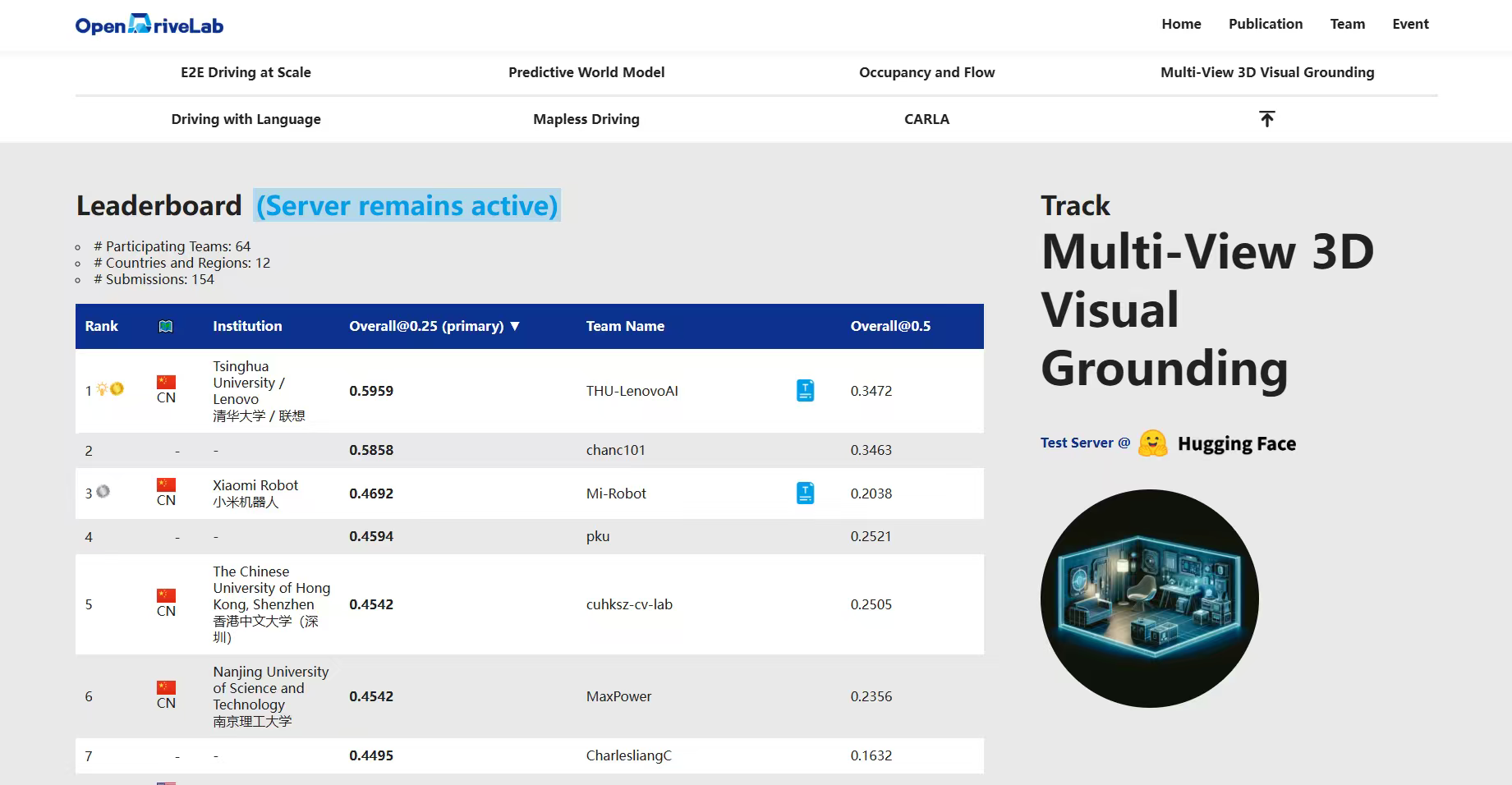Click the China flag for Tsinghua University
Image resolution: width=1512 pixels, height=785 pixels.
[167, 382]
